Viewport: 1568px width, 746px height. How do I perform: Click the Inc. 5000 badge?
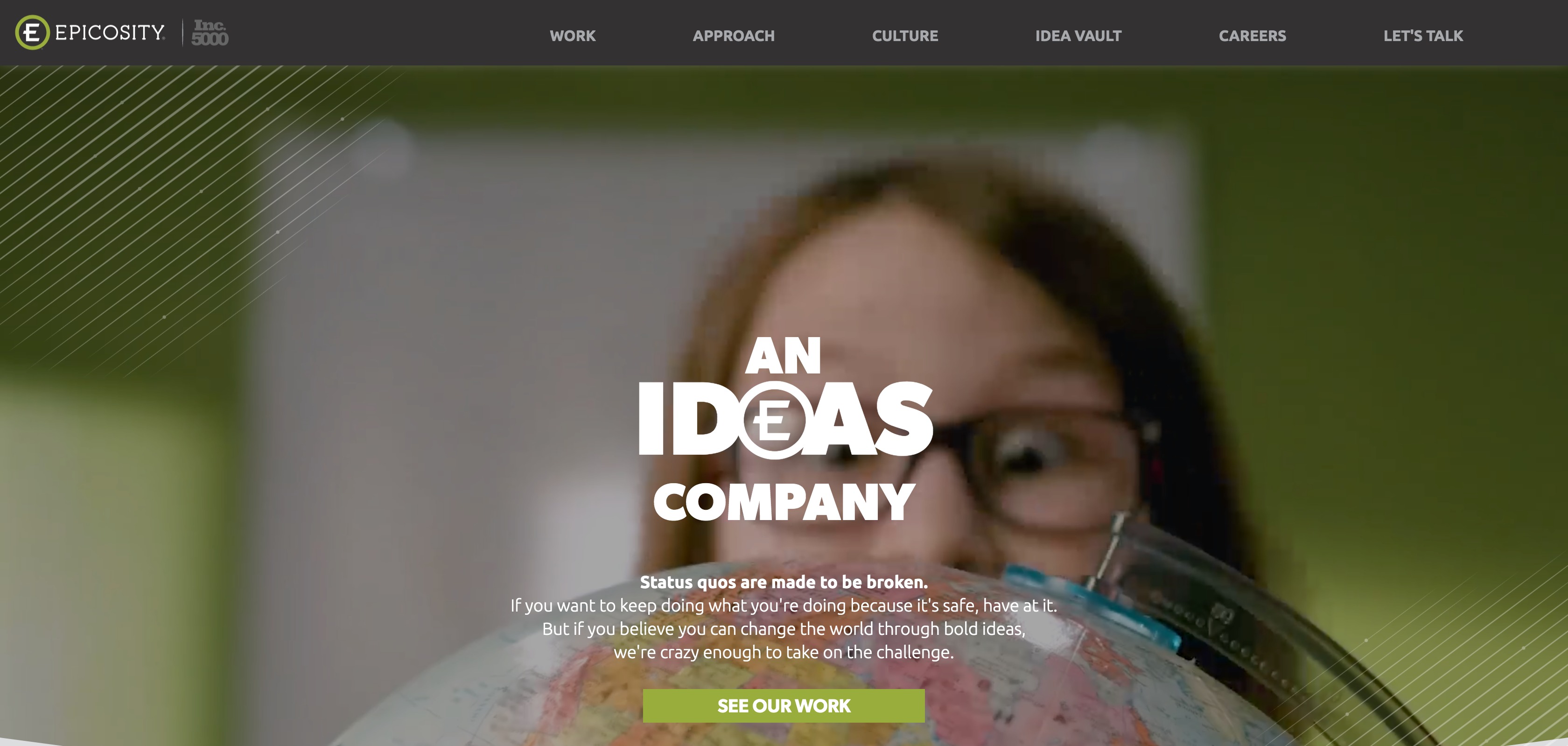[x=210, y=32]
